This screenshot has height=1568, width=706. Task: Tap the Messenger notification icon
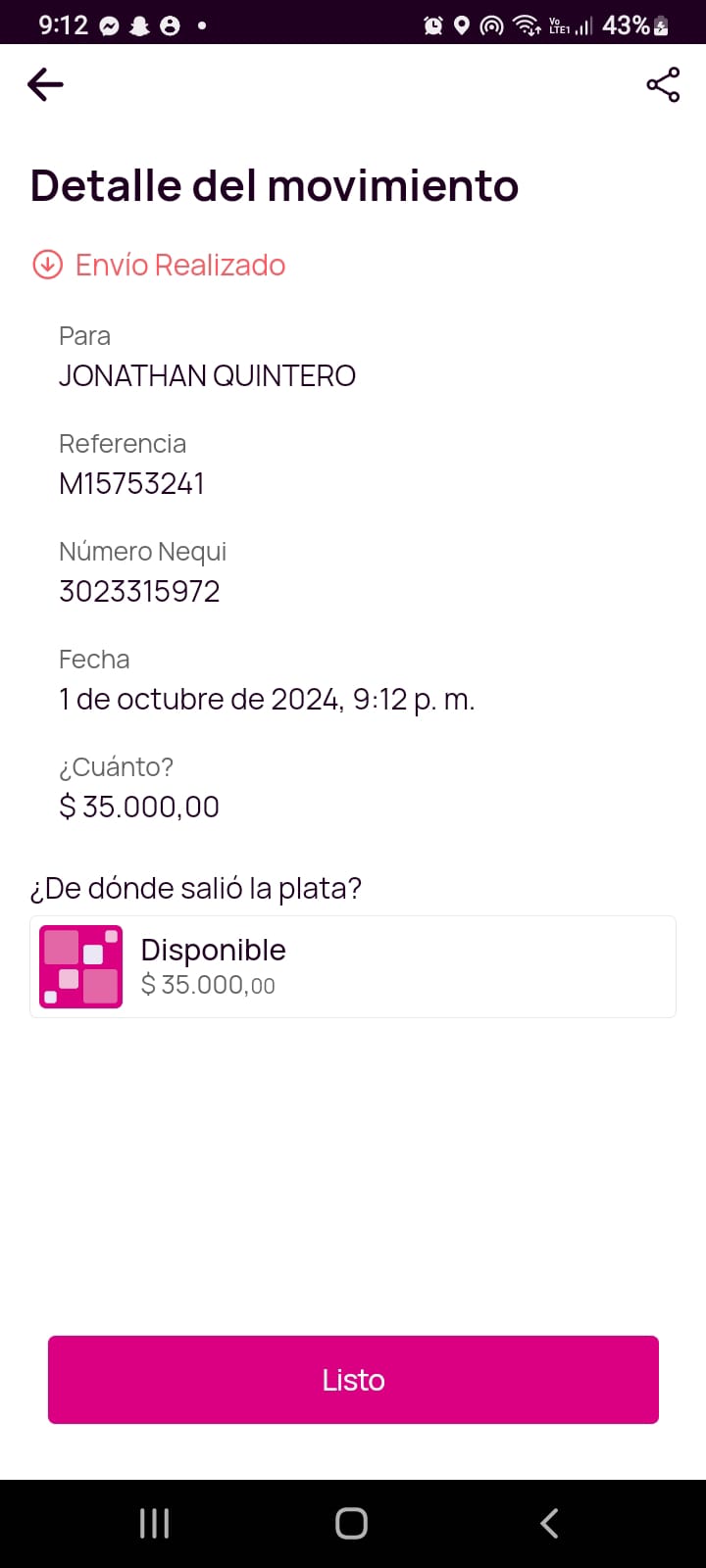[110, 26]
